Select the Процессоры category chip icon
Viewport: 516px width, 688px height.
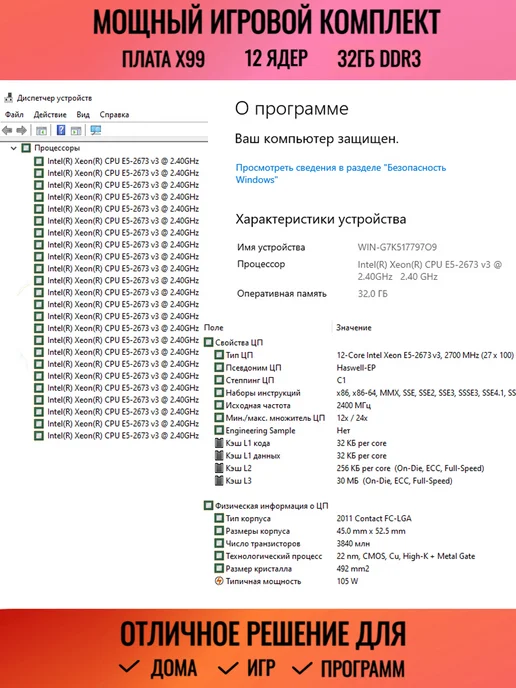(x=26, y=148)
